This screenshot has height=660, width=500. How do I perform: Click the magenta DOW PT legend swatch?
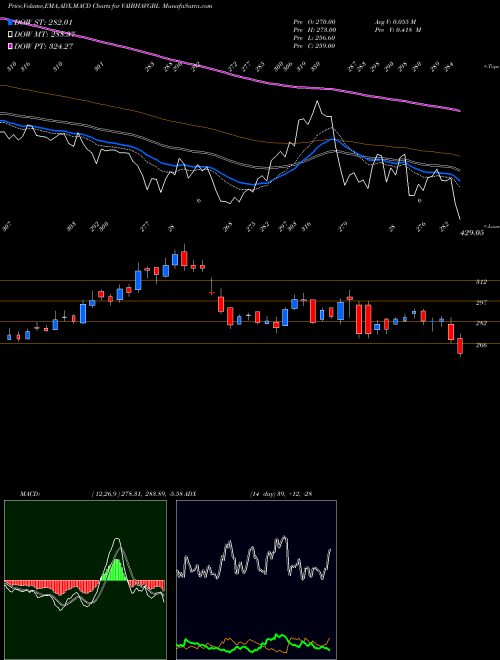pyautogui.click(x=11, y=46)
